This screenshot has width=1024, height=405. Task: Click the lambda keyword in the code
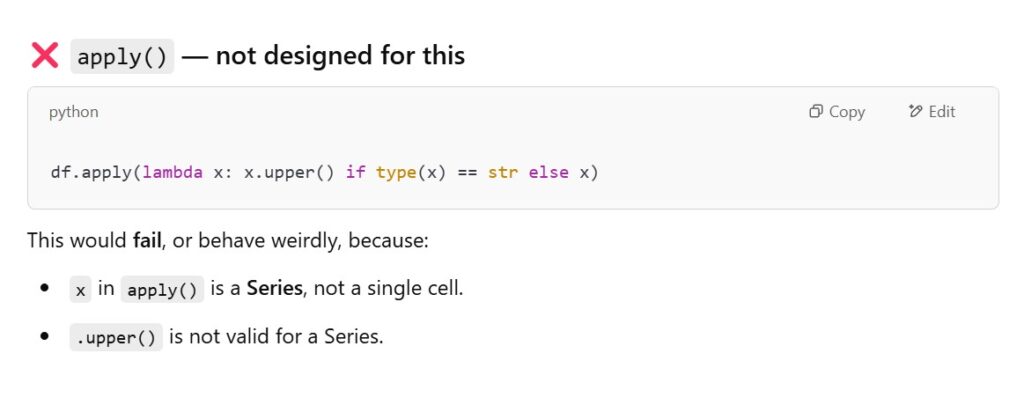173,172
